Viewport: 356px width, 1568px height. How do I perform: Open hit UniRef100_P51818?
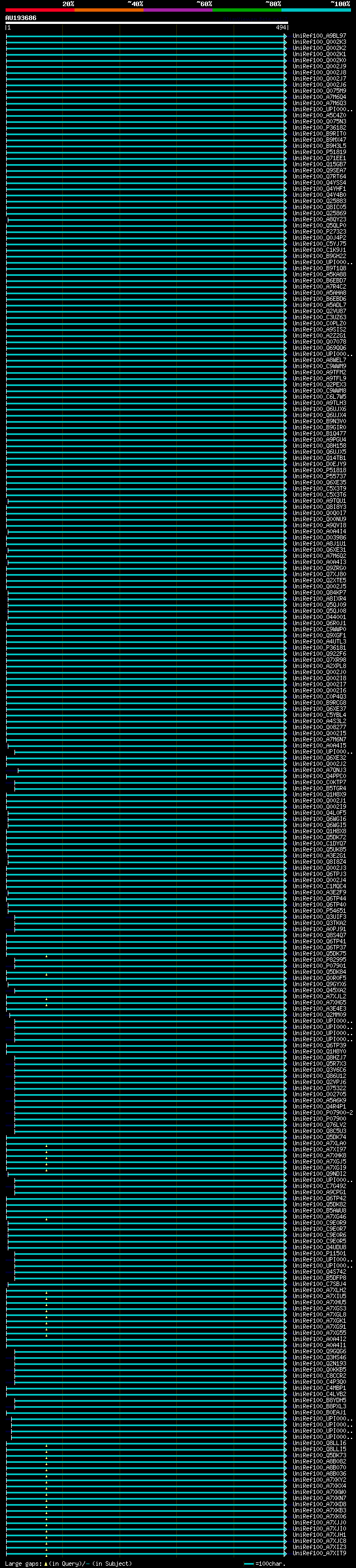click(x=319, y=471)
